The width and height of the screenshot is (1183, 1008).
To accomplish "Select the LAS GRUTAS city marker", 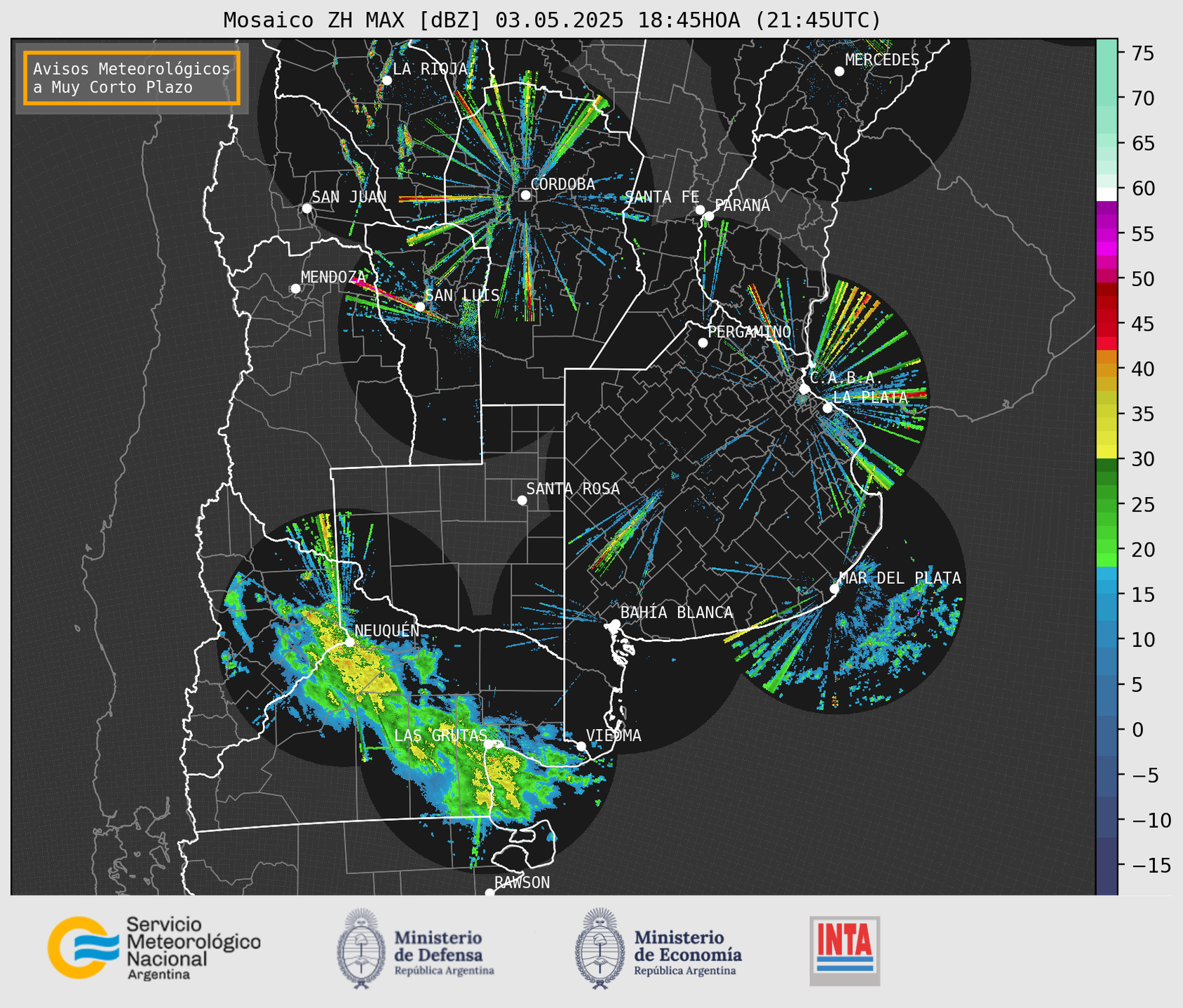I will [489, 744].
